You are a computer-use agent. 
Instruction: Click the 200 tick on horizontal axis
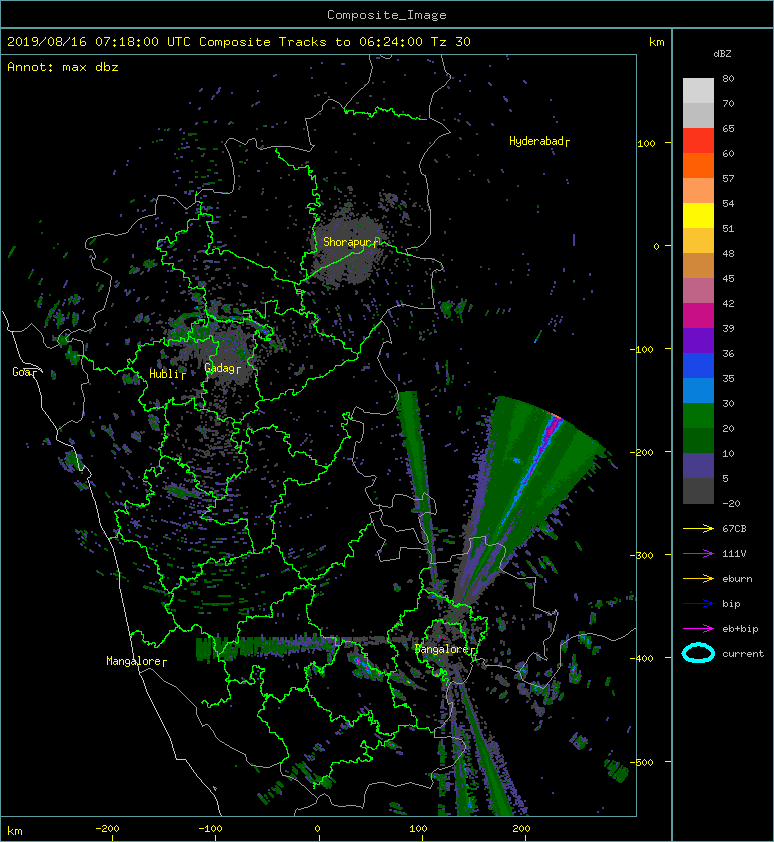point(521,829)
